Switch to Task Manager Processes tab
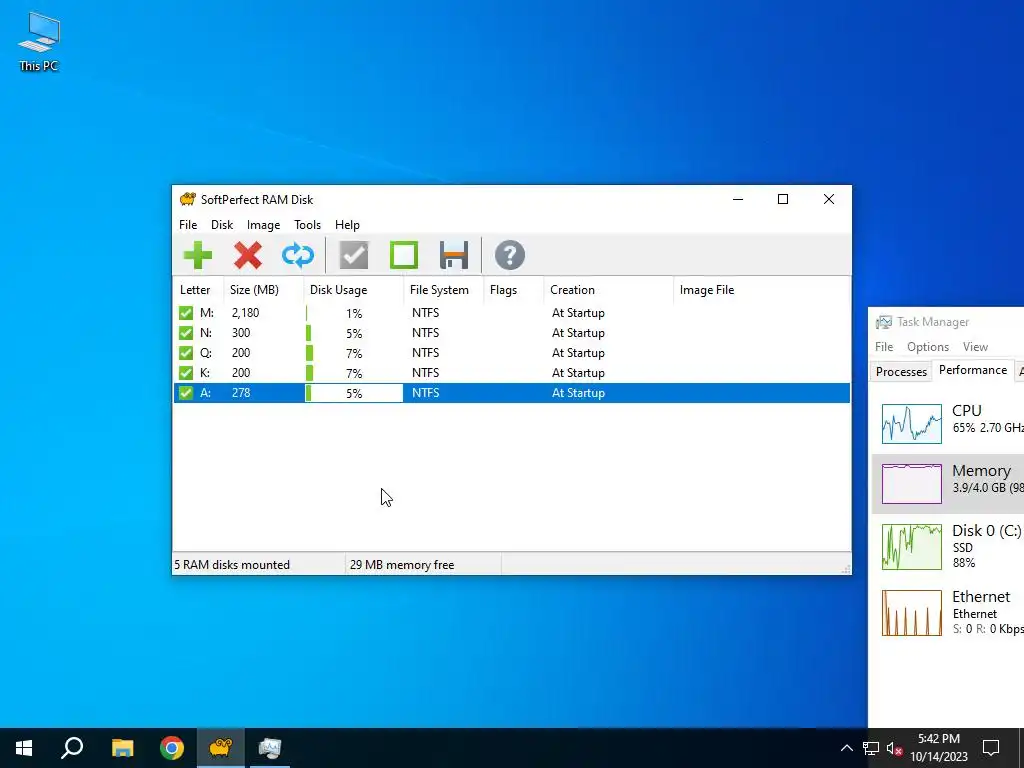 pos(901,372)
